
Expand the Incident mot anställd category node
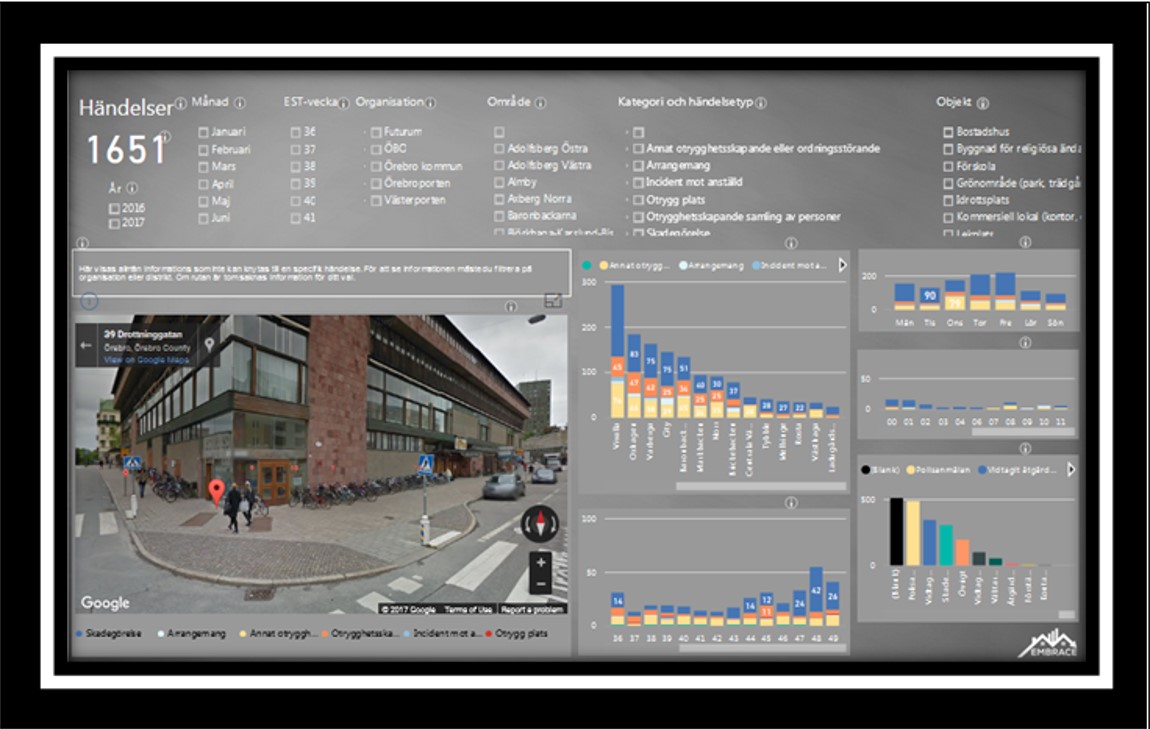[628, 183]
